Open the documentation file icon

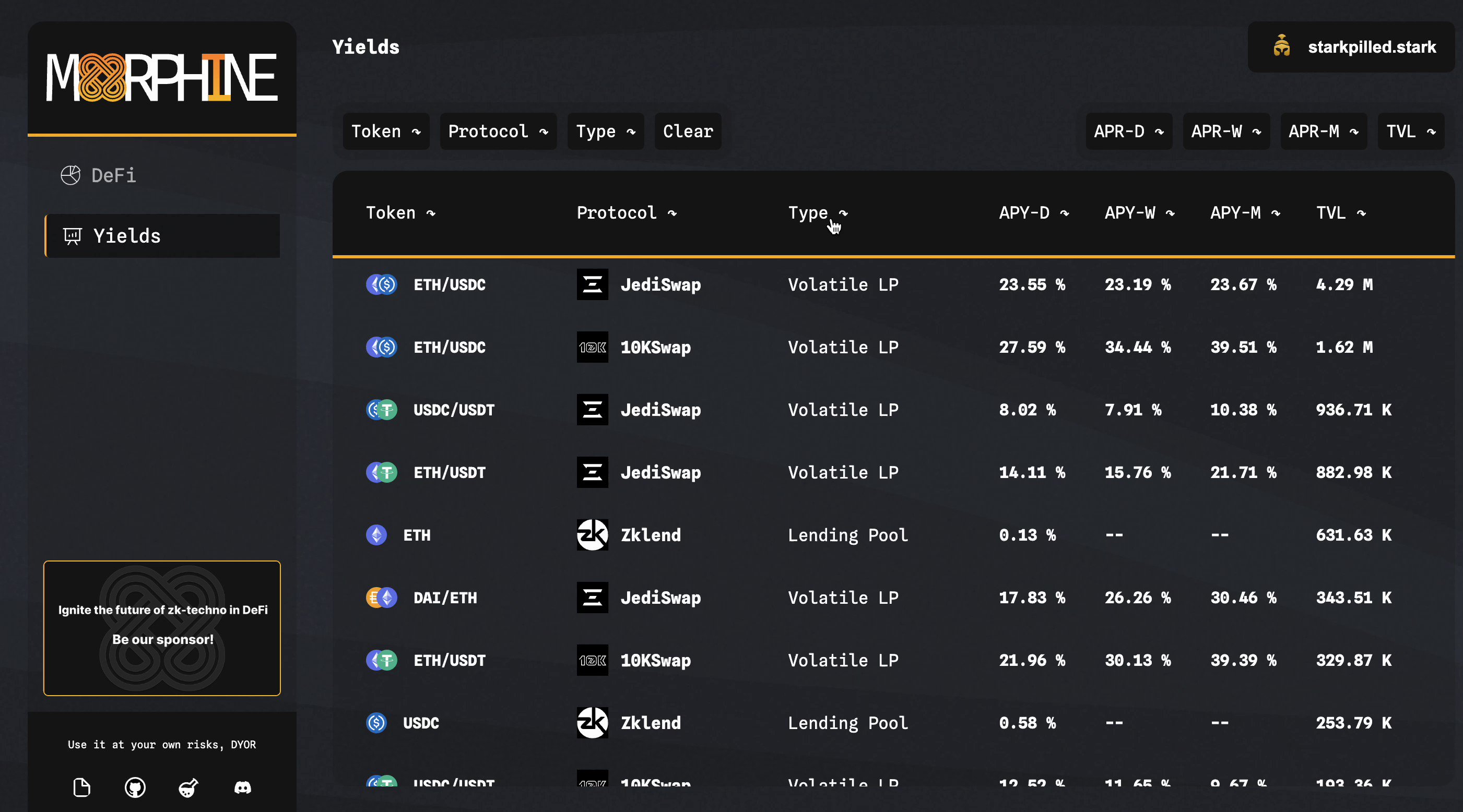(x=82, y=787)
